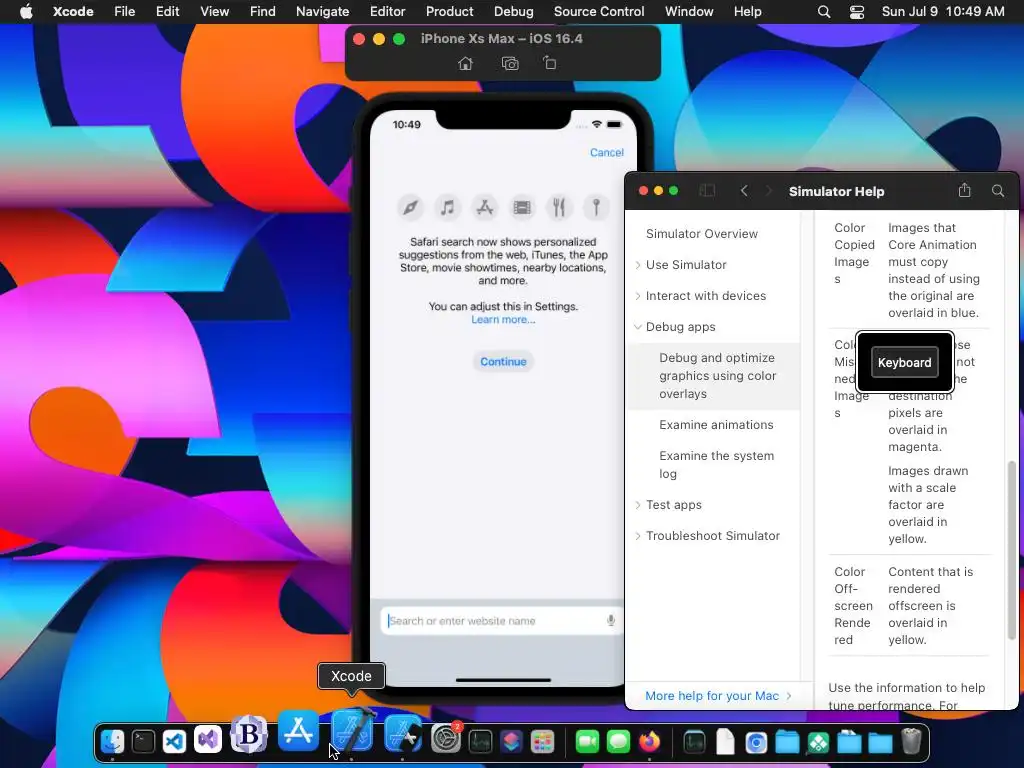
Task: Open the Apple menu
Action: 25,12
